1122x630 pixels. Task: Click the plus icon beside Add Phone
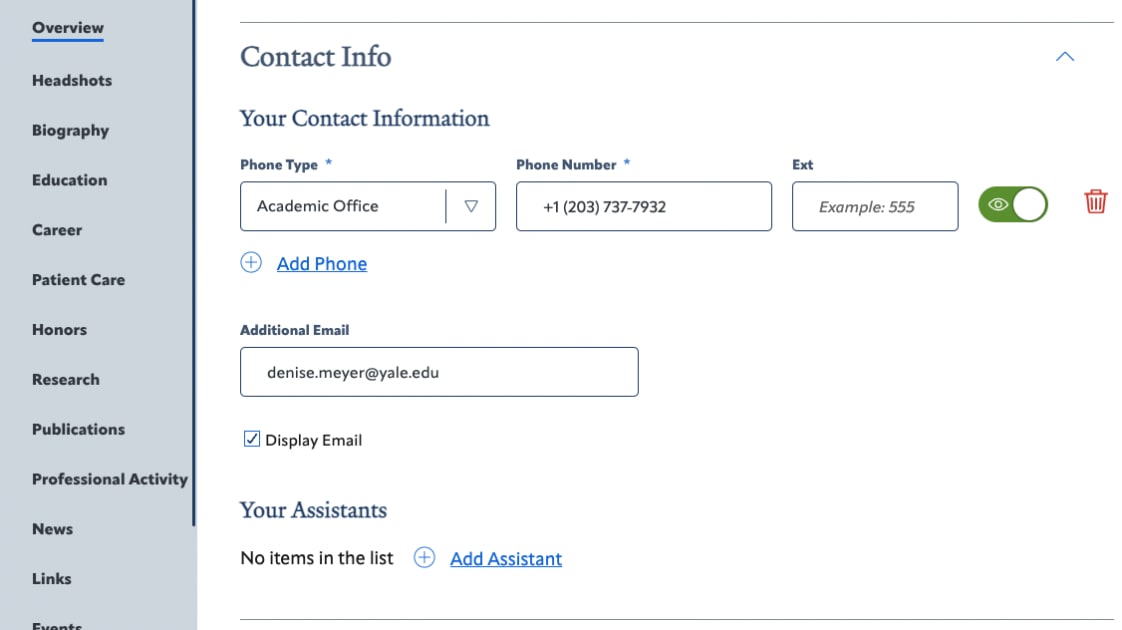tap(250, 262)
